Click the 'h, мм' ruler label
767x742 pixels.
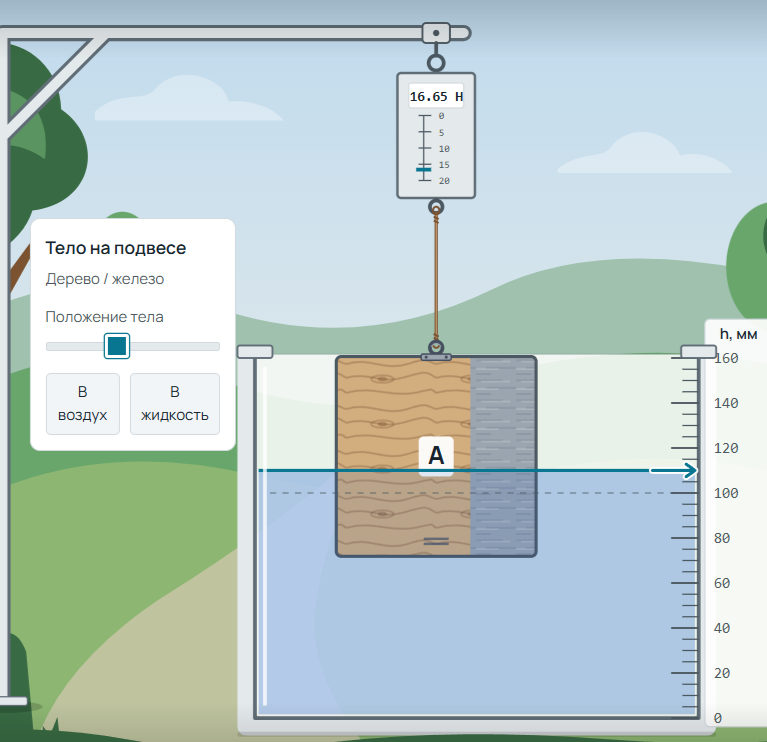738,334
